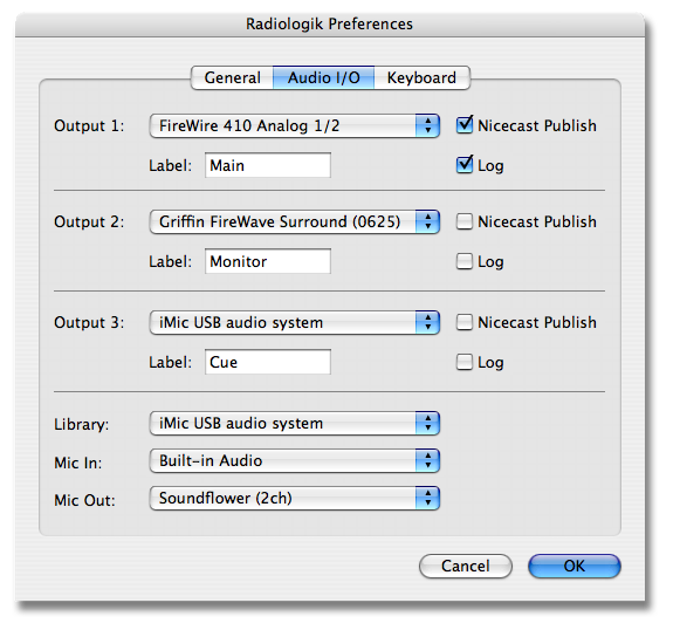Image resolution: width=680 pixels, height=637 pixels.
Task: Switch to the Keyboard tab
Action: click(x=422, y=78)
